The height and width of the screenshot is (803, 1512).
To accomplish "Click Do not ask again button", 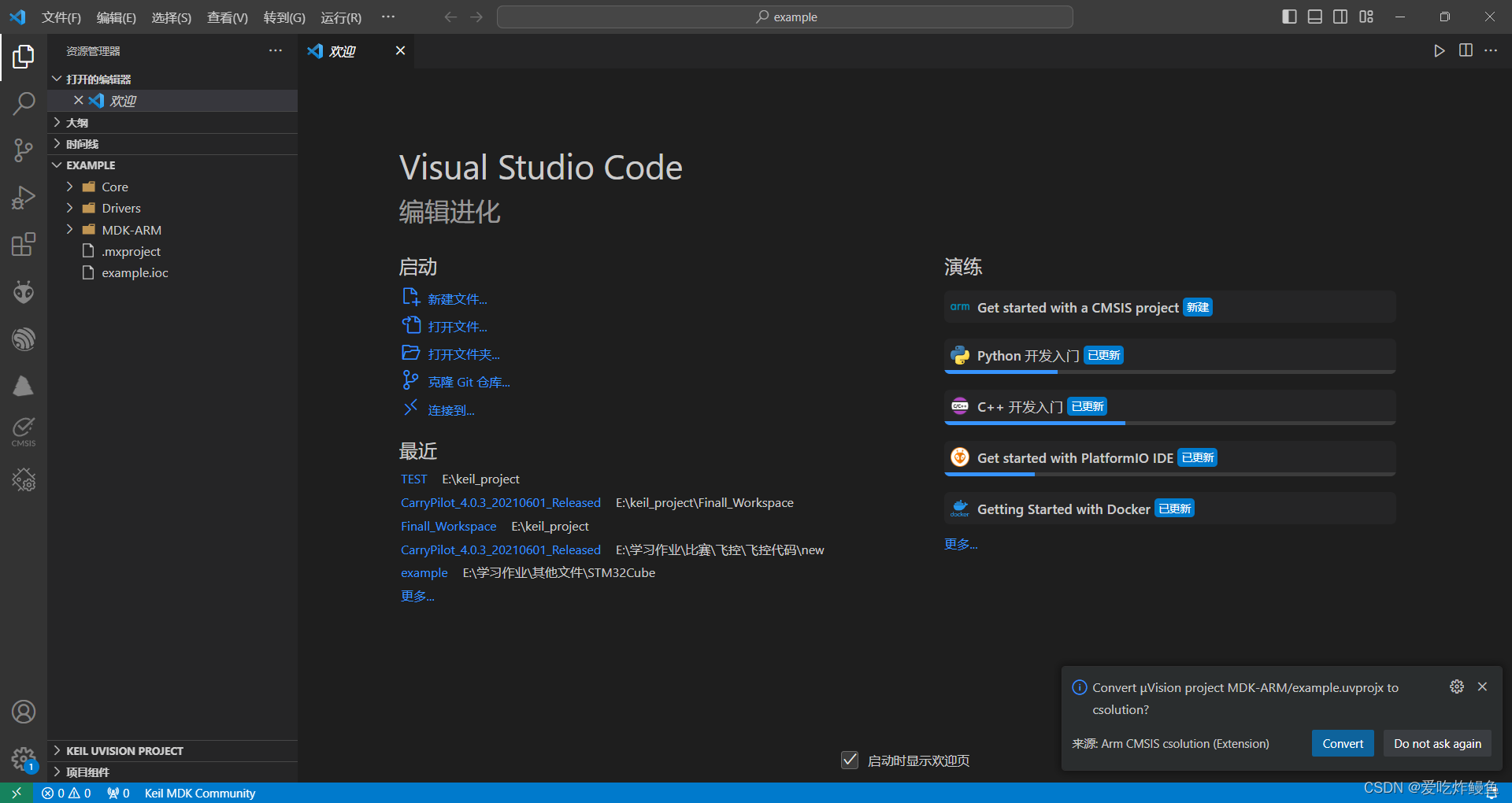I will (x=1437, y=743).
